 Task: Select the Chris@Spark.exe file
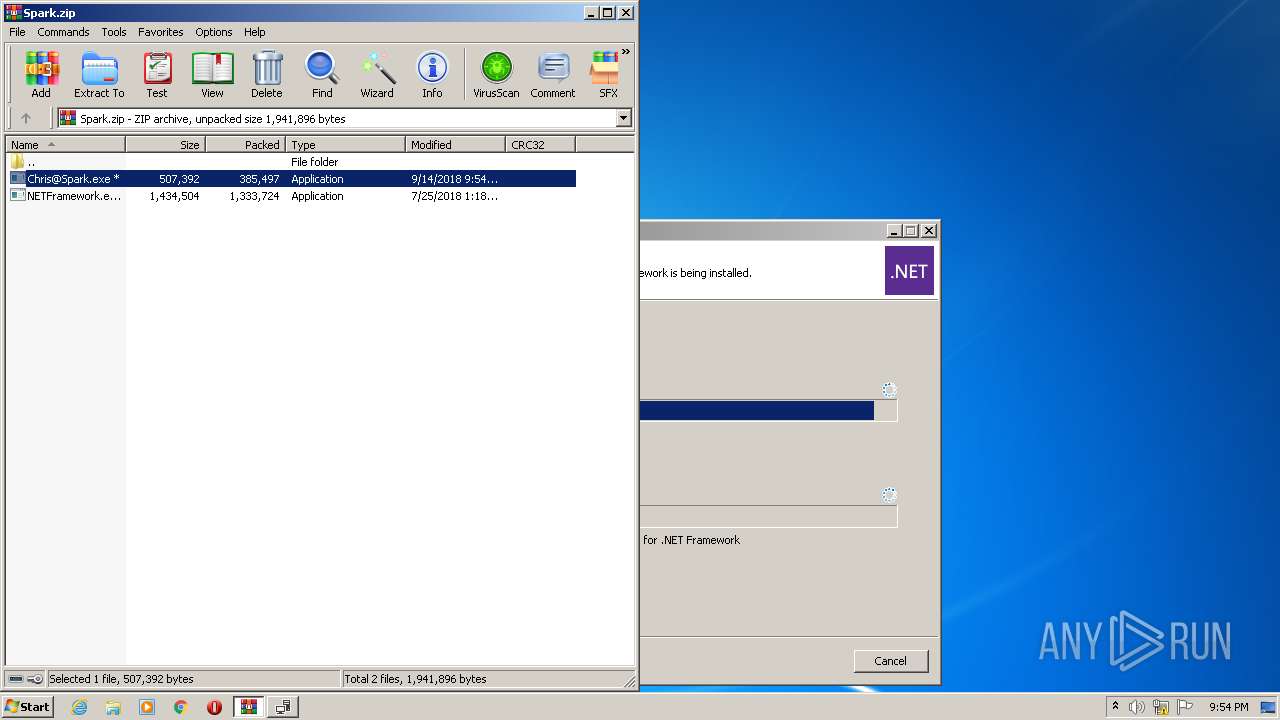click(x=291, y=179)
